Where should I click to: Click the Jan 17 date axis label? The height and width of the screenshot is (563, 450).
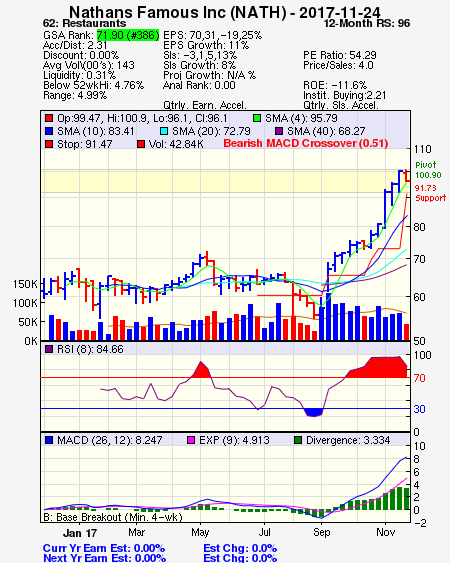pos(80,533)
